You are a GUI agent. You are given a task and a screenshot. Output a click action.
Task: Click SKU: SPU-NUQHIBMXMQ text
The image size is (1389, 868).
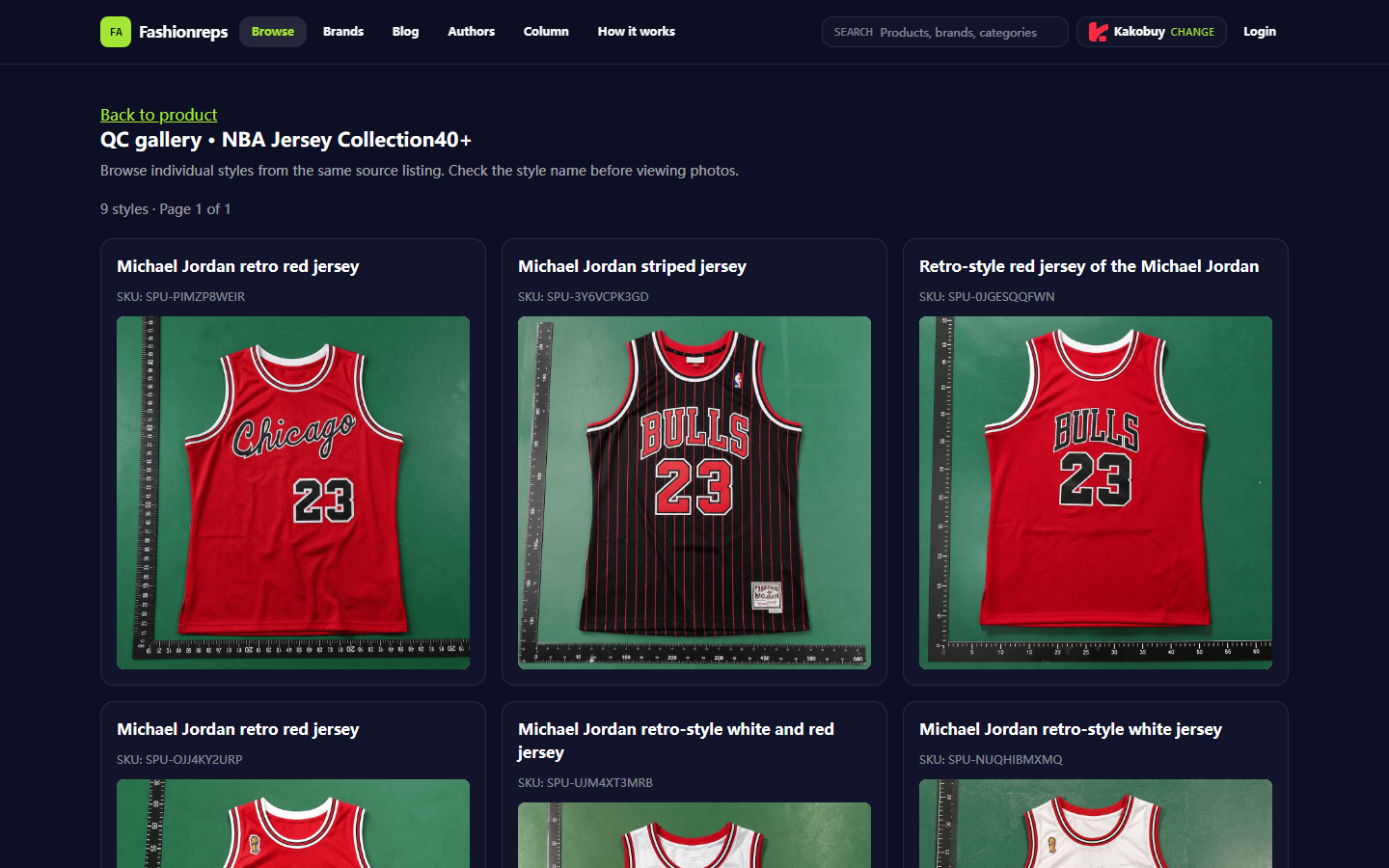click(x=991, y=760)
